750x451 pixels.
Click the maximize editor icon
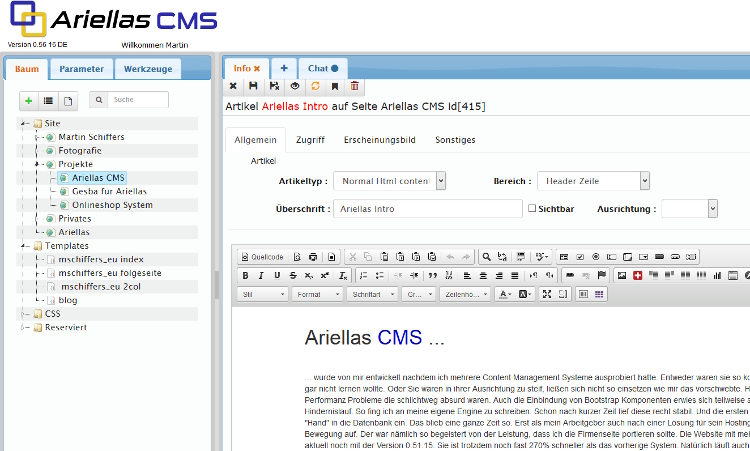[x=547, y=294]
